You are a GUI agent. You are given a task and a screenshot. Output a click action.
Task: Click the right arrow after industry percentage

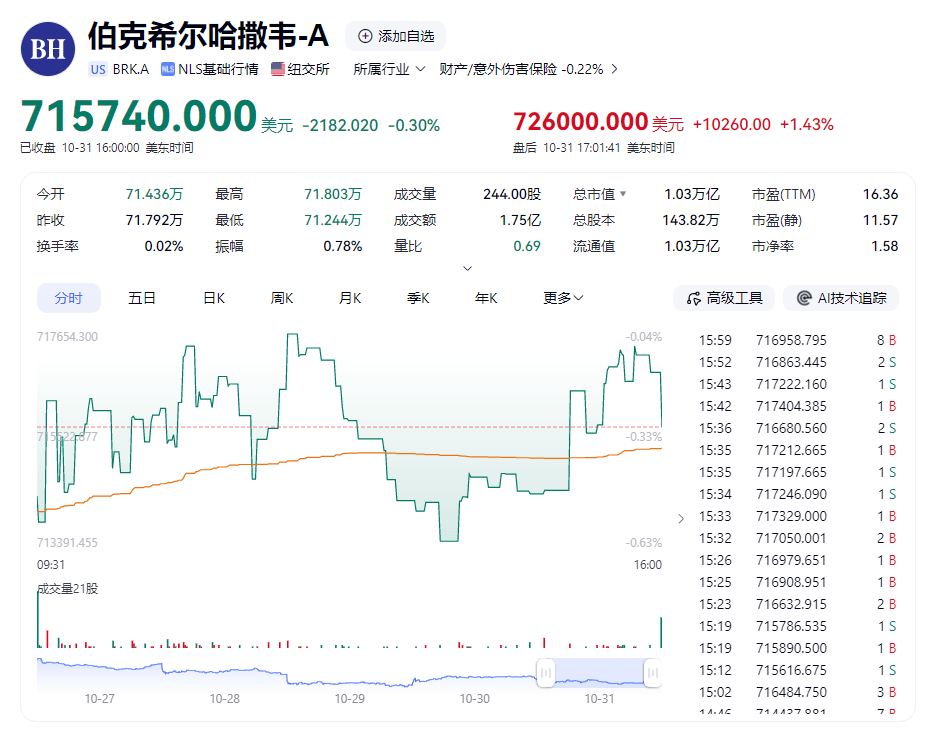pyautogui.click(x=614, y=69)
